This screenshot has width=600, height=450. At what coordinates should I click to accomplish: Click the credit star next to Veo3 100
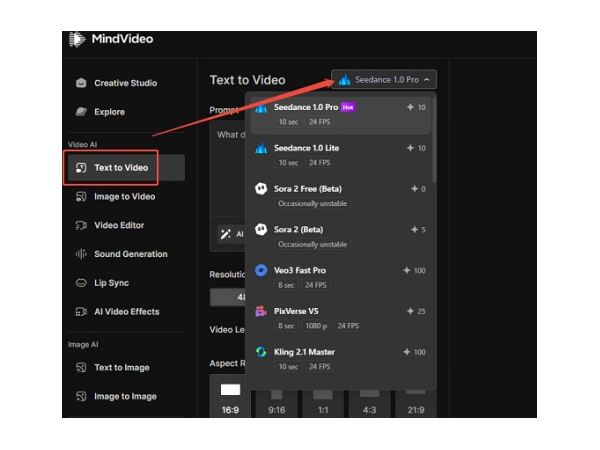click(x=407, y=271)
